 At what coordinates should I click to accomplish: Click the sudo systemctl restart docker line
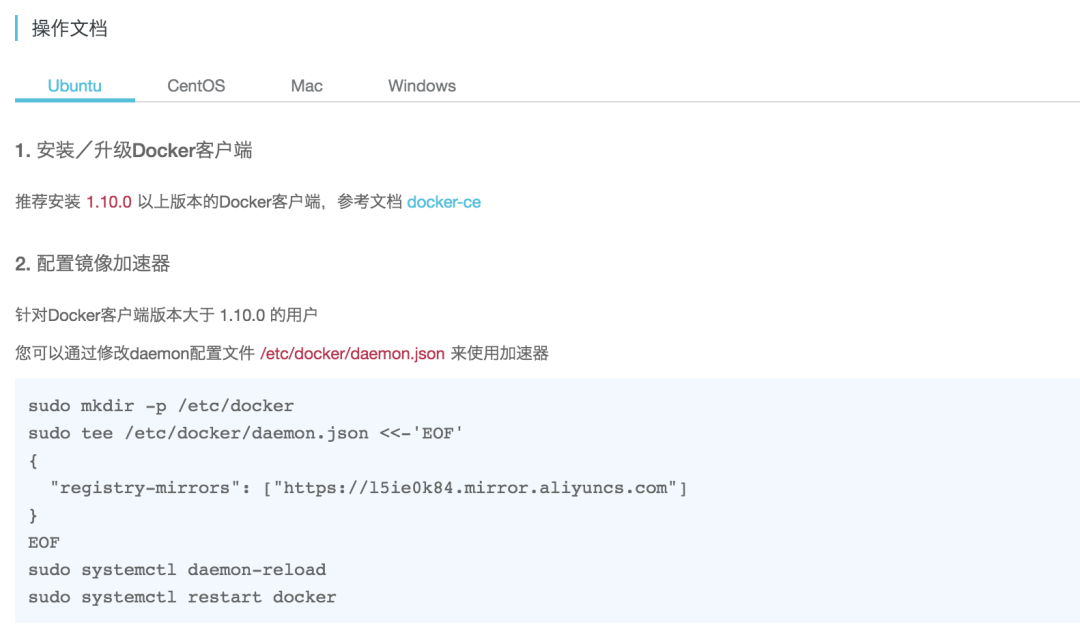(183, 597)
